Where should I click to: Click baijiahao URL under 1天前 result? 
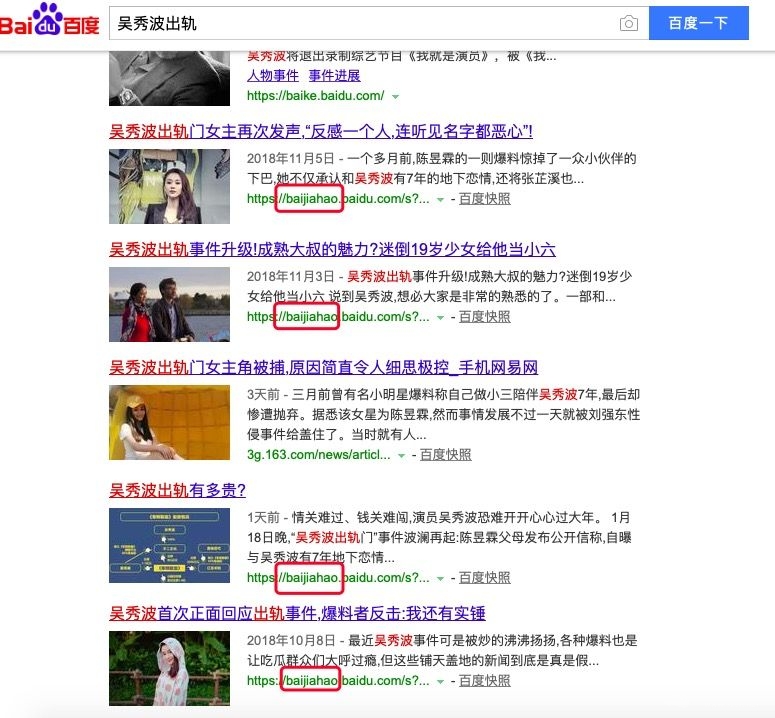coord(339,578)
